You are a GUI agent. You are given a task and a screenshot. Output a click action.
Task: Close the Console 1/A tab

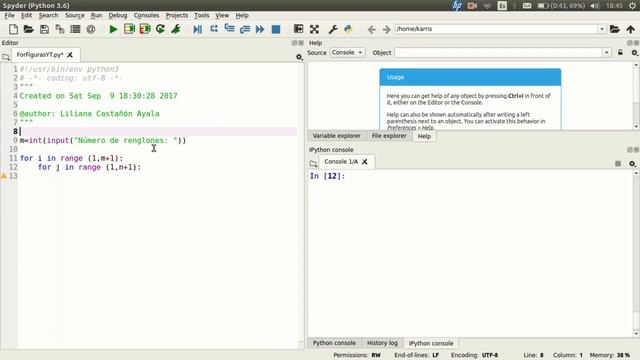tap(364, 162)
